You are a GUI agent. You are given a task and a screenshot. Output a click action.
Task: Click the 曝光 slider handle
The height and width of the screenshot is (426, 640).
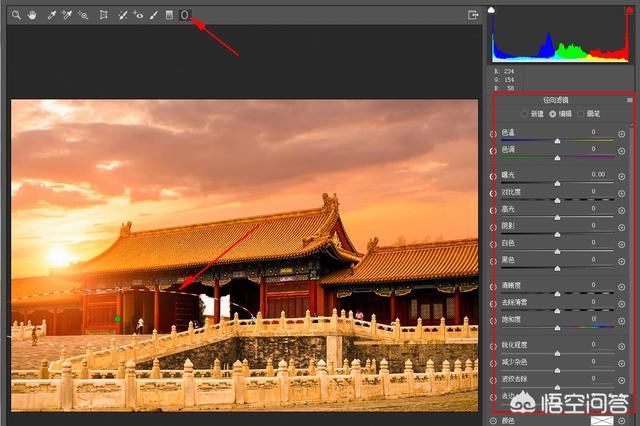click(x=557, y=184)
